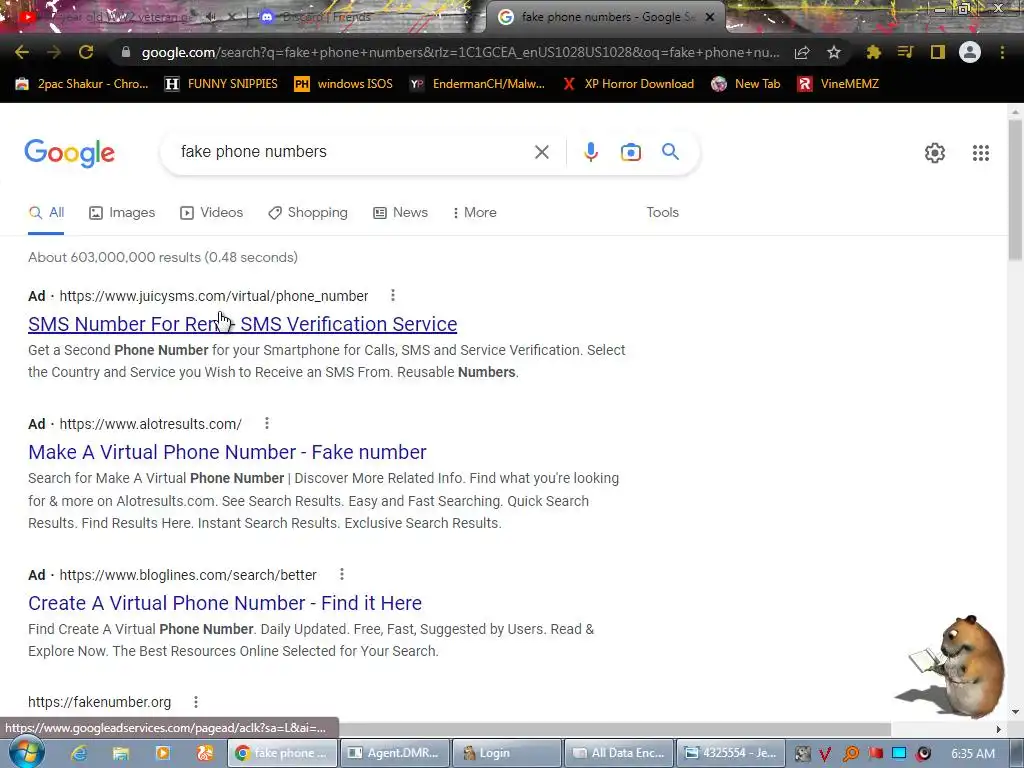Click the address bar URL
This screenshot has width=1024, height=768.
tap(460, 52)
